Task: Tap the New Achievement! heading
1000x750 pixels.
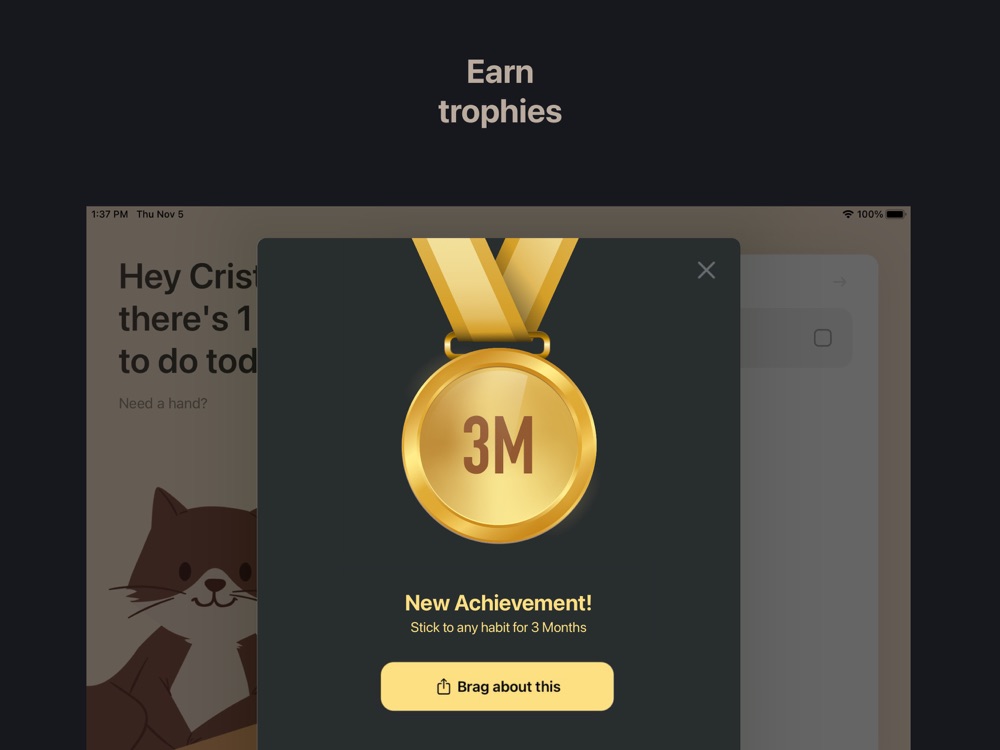Action: point(498,603)
